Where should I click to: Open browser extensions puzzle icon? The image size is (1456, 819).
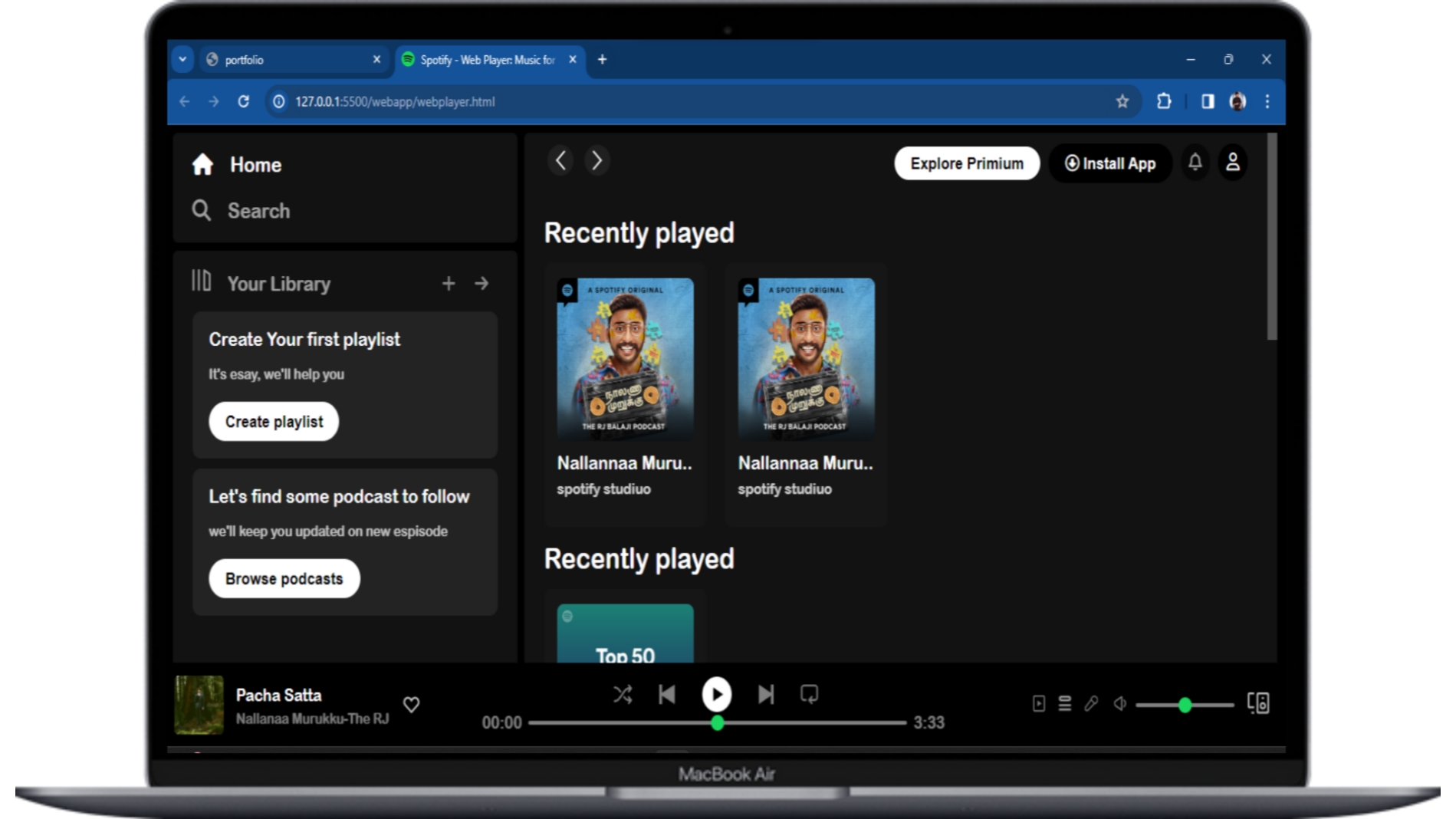coord(1164,101)
